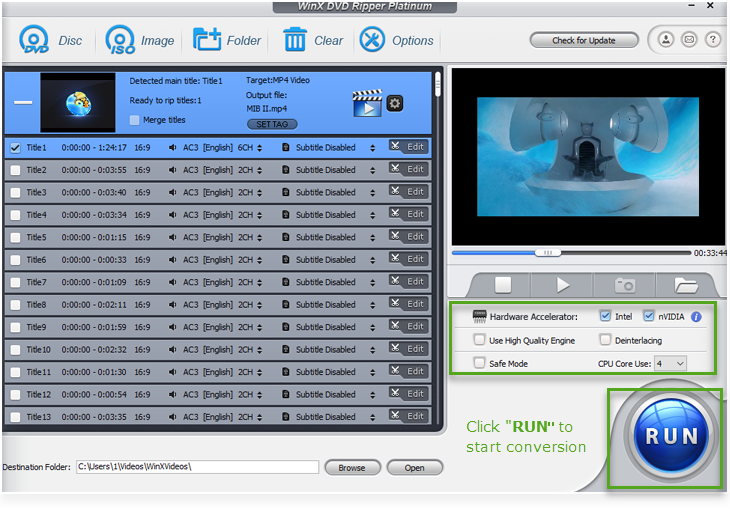Image resolution: width=730 pixels, height=510 pixels.
Task: Open Title1 audio track selector
Action: (x=259, y=148)
